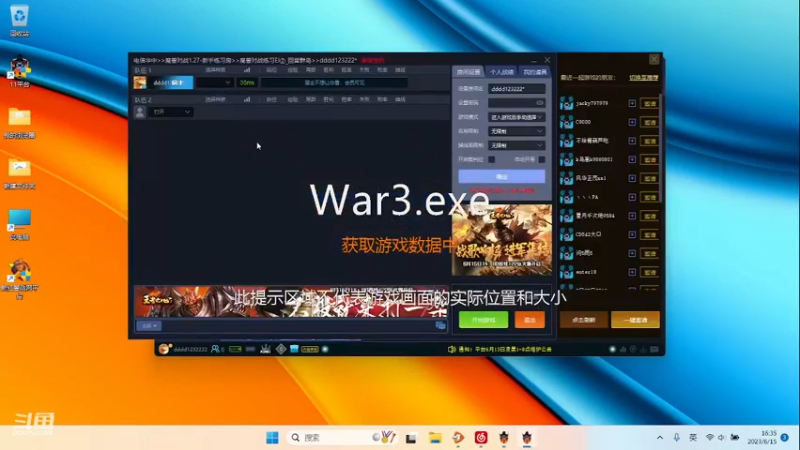
Task: Click the 35ms ping value
Action: [247, 82]
